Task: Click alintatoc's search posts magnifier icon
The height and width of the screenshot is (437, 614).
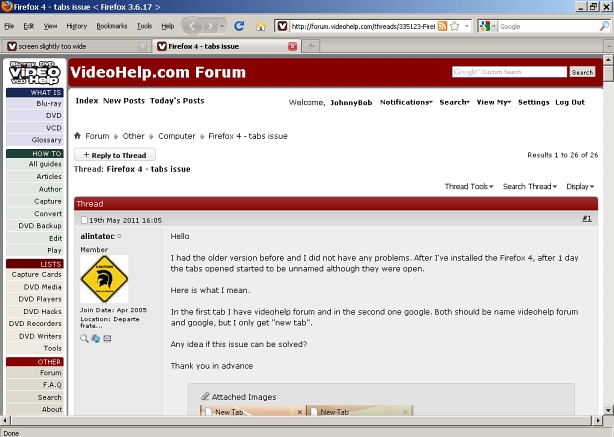Action: (x=84, y=338)
